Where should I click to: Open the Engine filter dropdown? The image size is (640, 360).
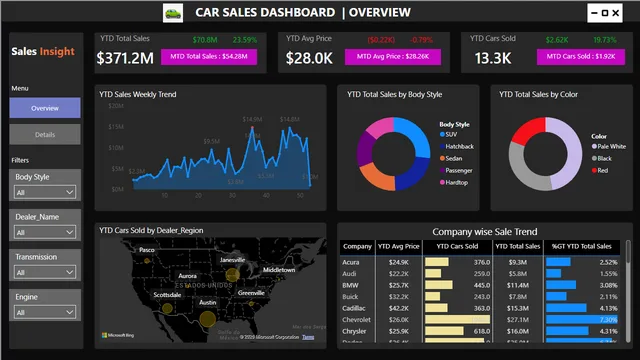pos(45,312)
